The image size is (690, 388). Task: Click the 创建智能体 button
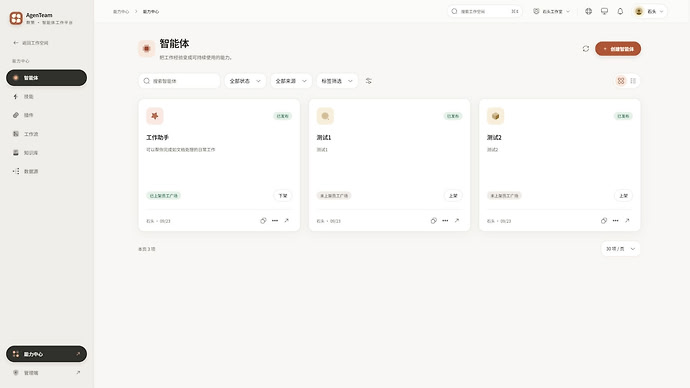[x=618, y=49]
